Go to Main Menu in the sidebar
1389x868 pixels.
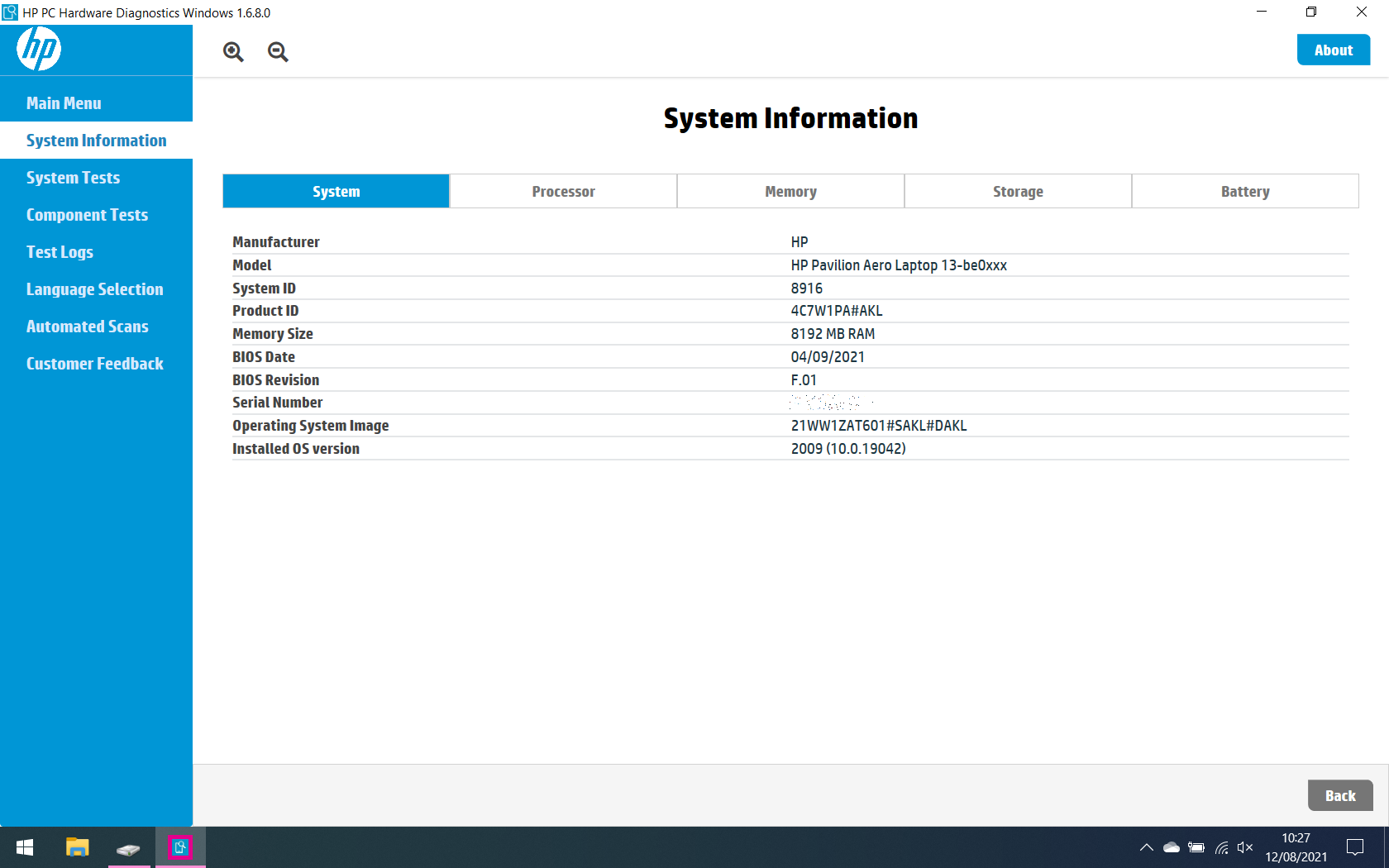click(x=96, y=103)
